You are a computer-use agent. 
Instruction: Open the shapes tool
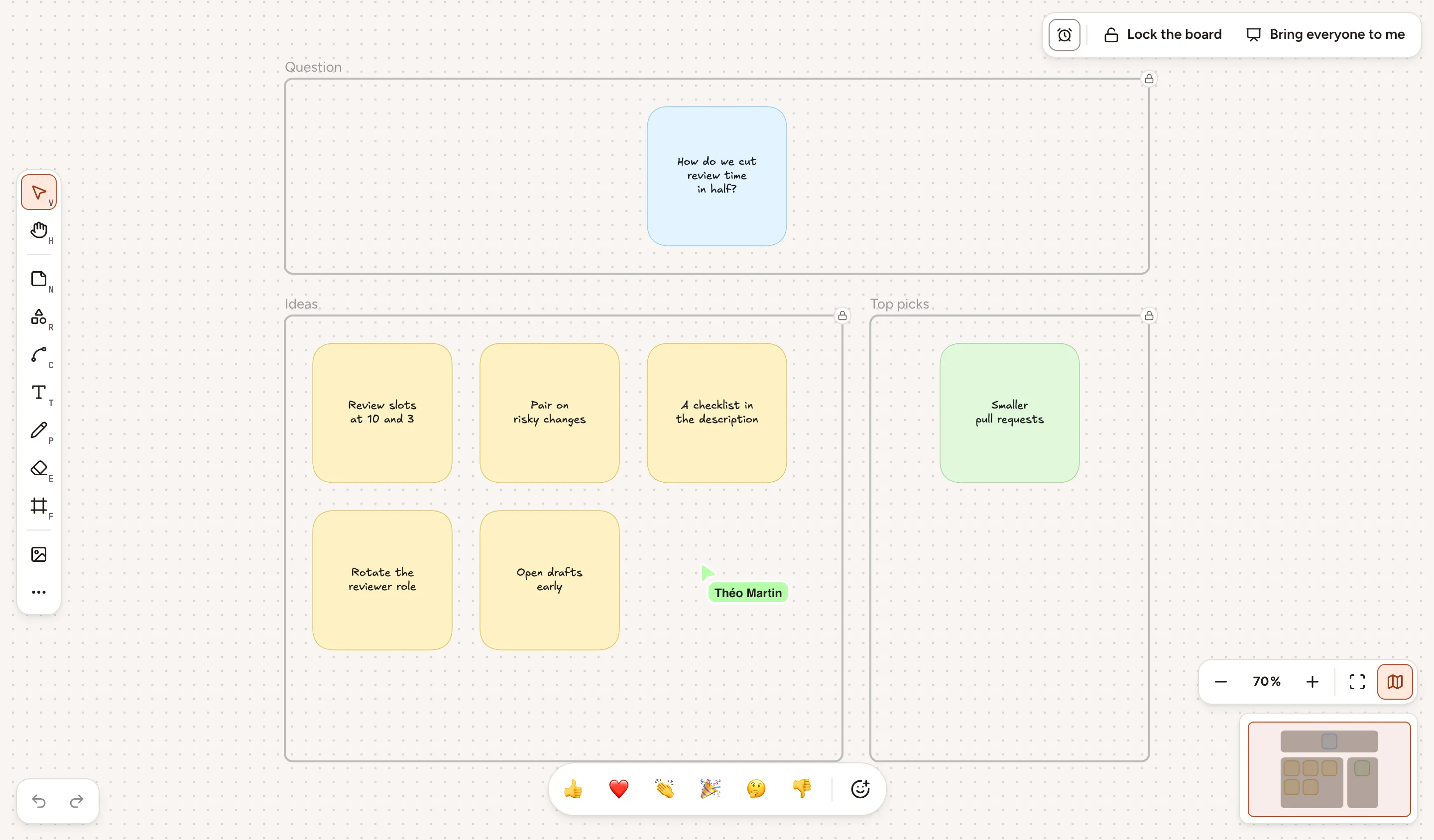39,317
